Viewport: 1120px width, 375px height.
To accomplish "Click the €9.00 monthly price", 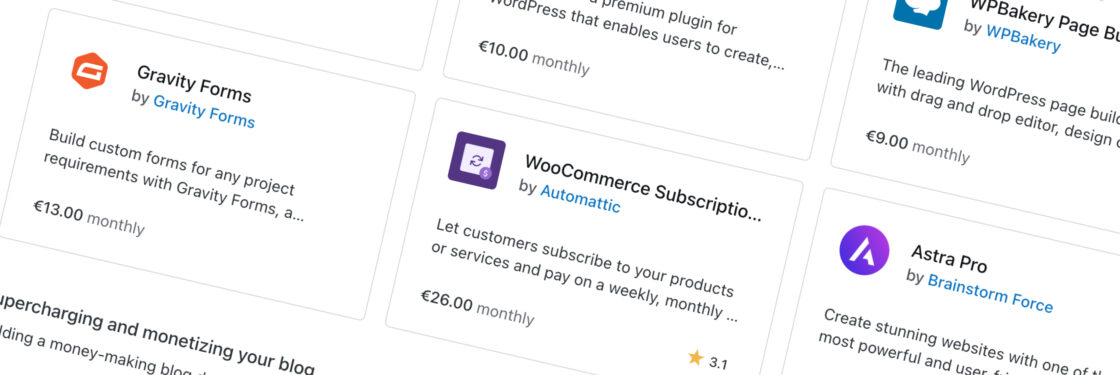I will [918, 146].
